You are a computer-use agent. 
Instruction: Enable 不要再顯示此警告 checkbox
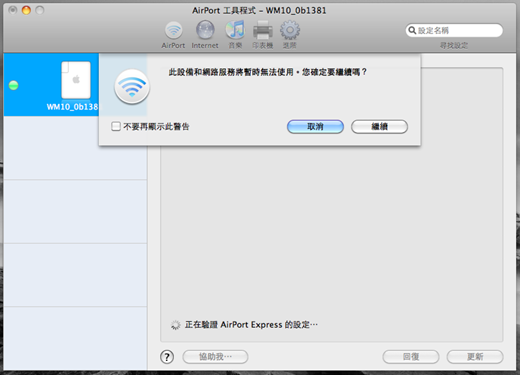coord(116,126)
